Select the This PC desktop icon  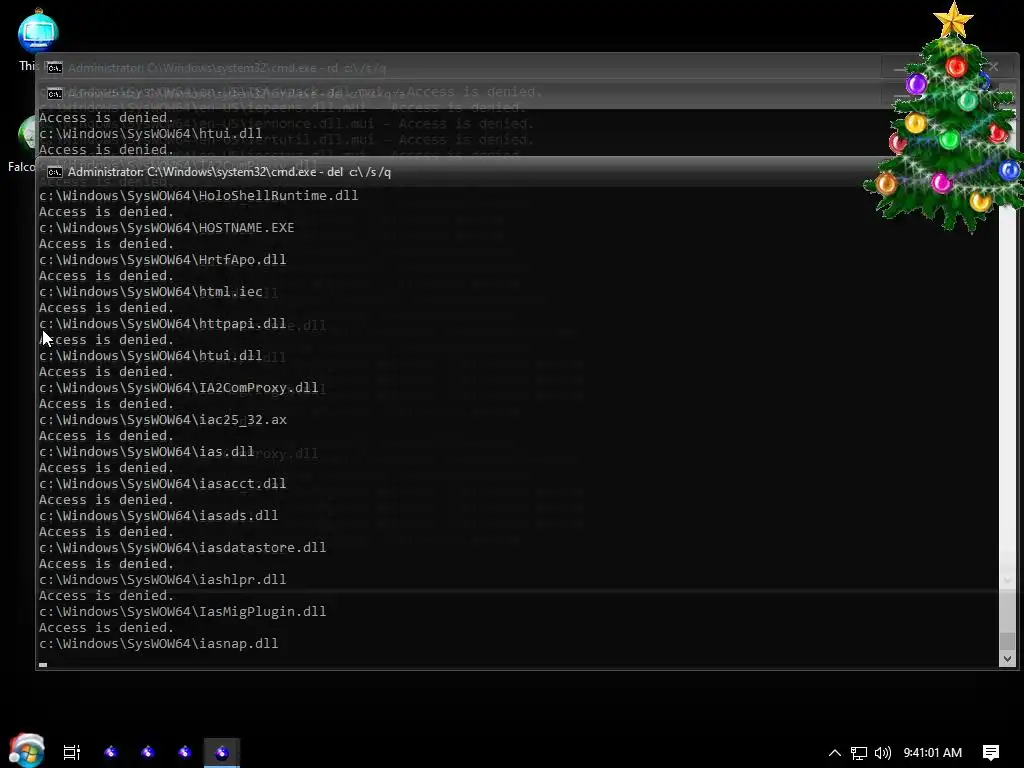click(38, 38)
